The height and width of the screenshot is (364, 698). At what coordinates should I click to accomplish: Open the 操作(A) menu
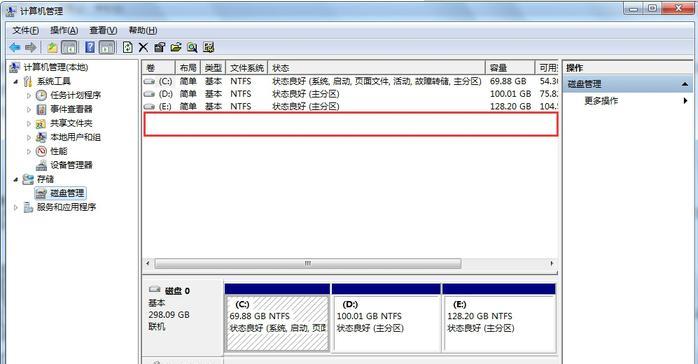coord(64,30)
